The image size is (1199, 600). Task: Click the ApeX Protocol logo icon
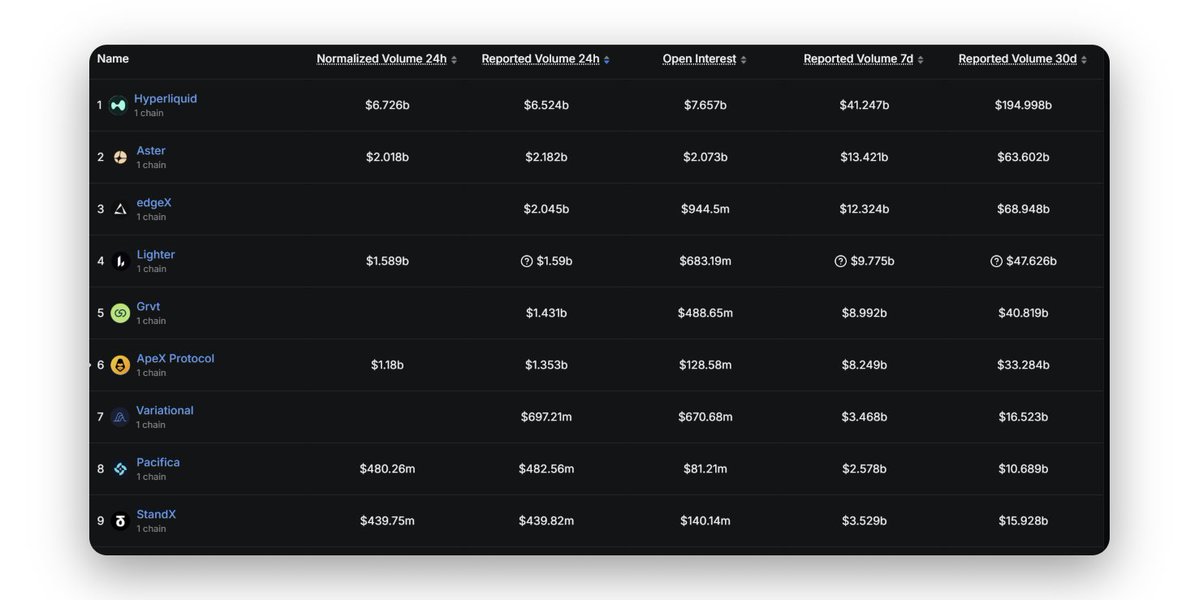(x=120, y=365)
